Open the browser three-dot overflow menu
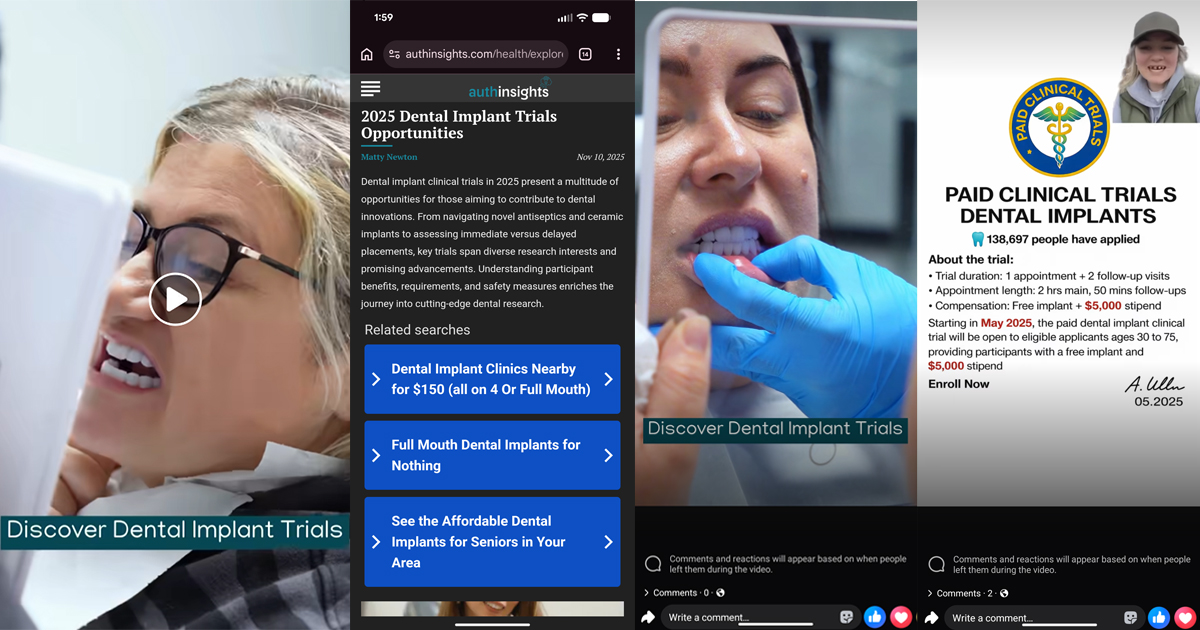Image resolution: width=1200 pixels, height=630 pixels. pyautogui.click(x=618, y=54)
